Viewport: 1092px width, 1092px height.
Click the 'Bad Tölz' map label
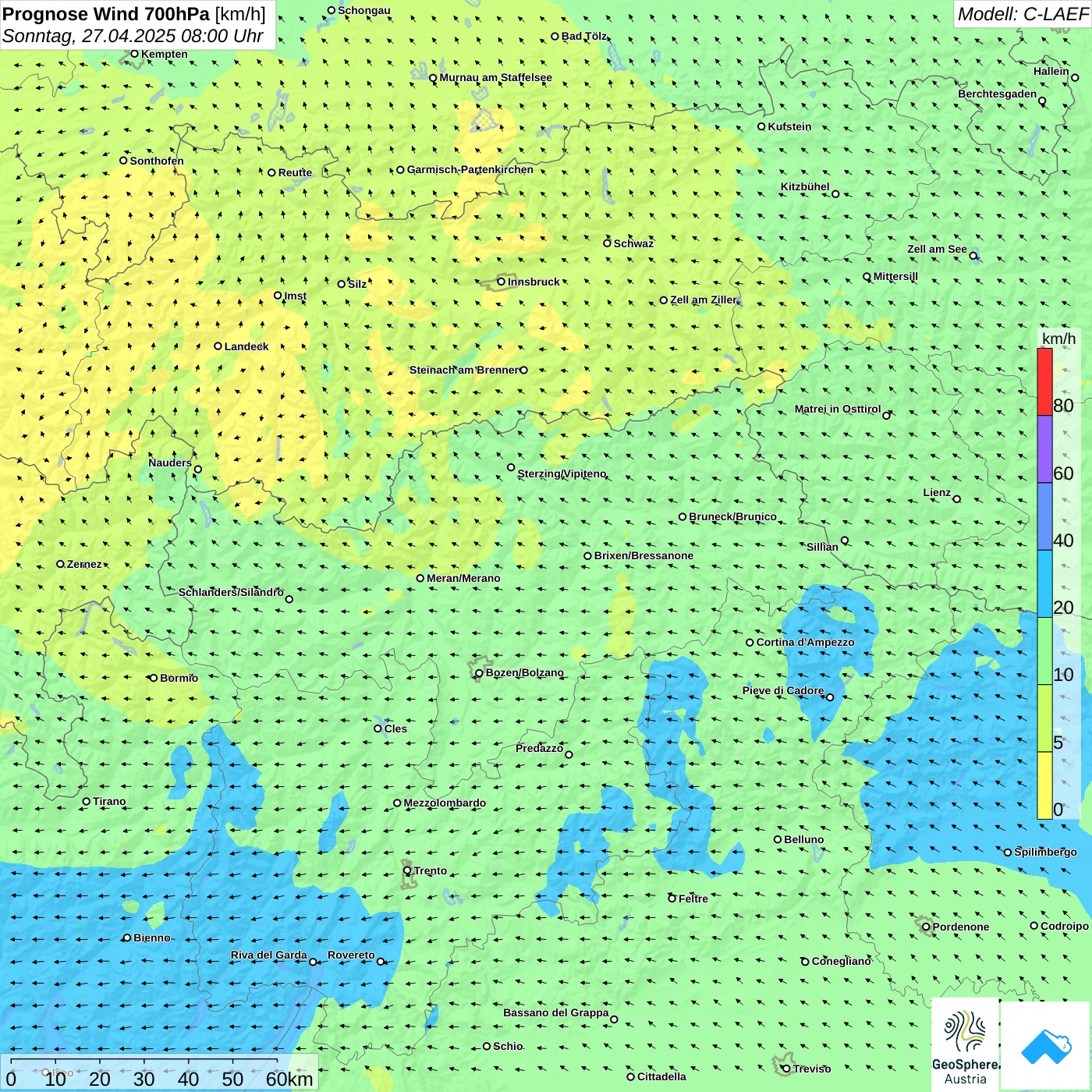click(x=583, y=36)
